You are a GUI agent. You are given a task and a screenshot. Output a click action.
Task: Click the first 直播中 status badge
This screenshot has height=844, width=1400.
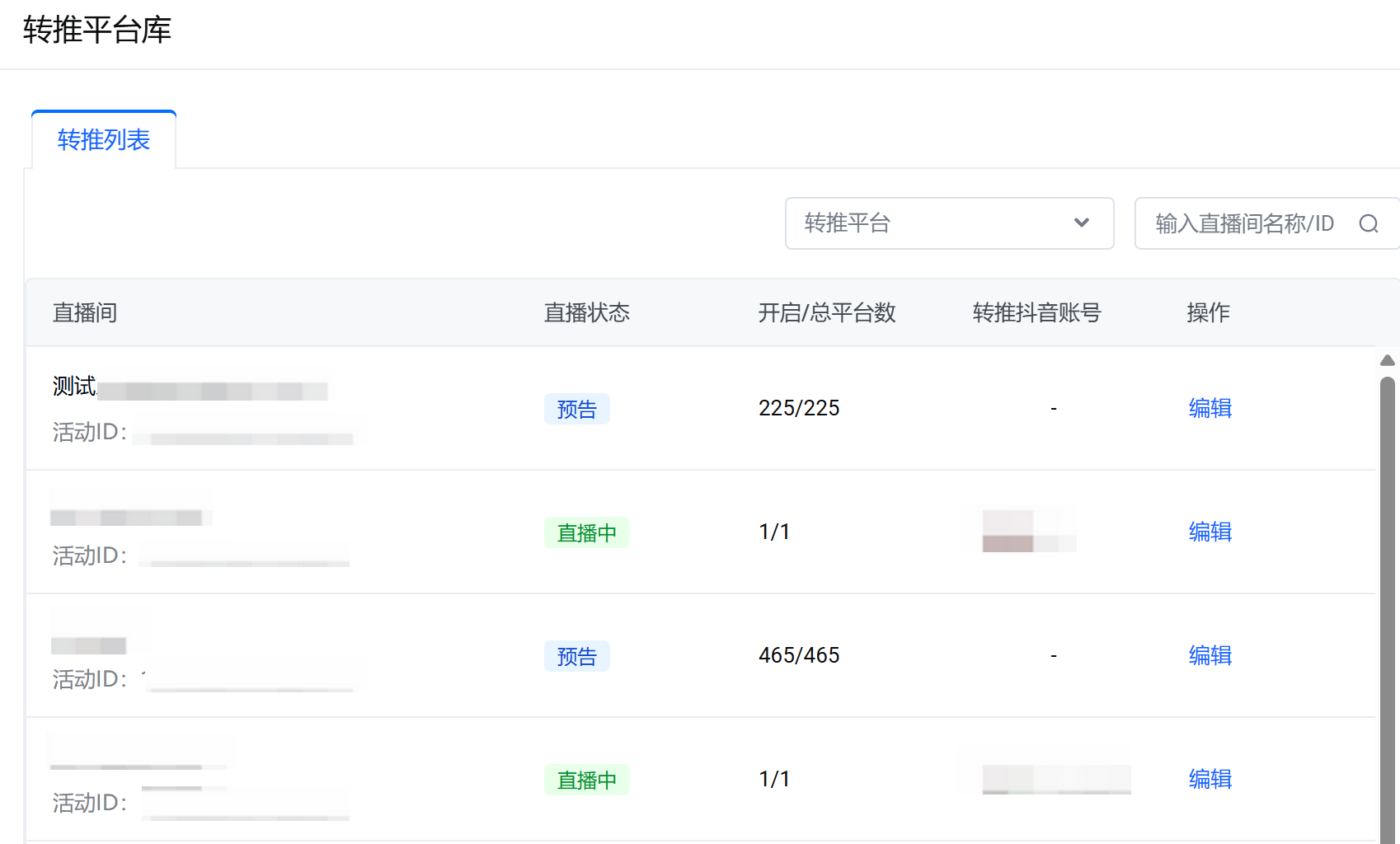point(586,532)
